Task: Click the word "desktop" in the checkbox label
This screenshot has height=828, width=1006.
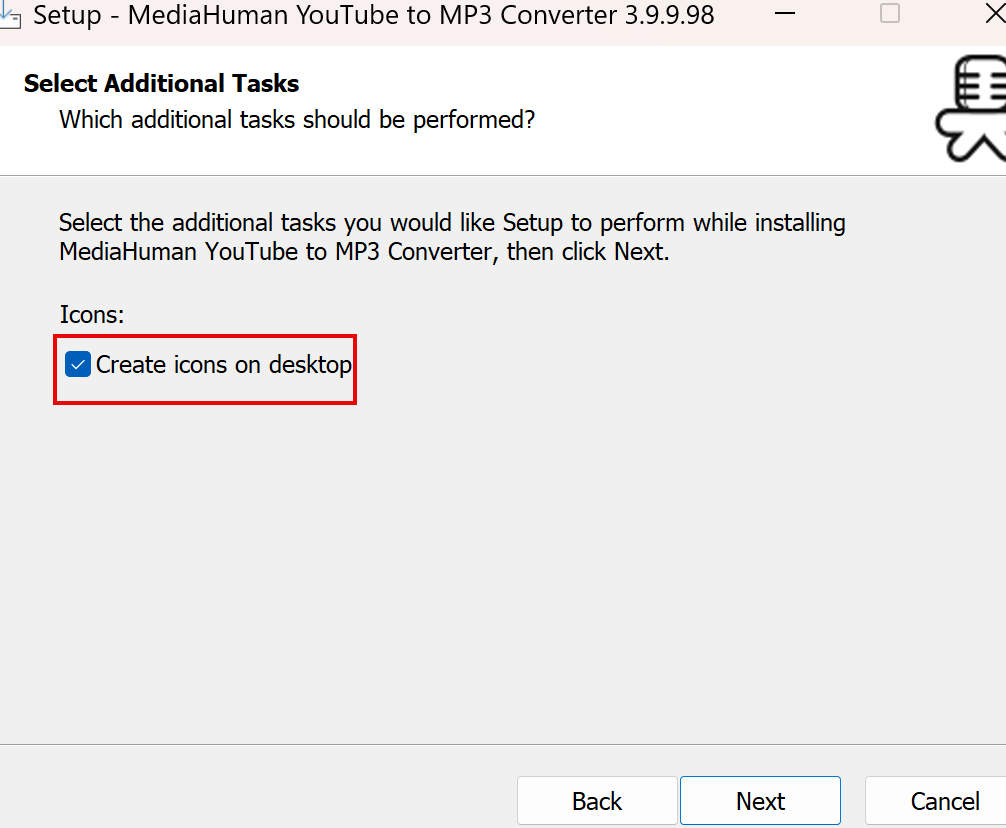Action: [310, 365]
